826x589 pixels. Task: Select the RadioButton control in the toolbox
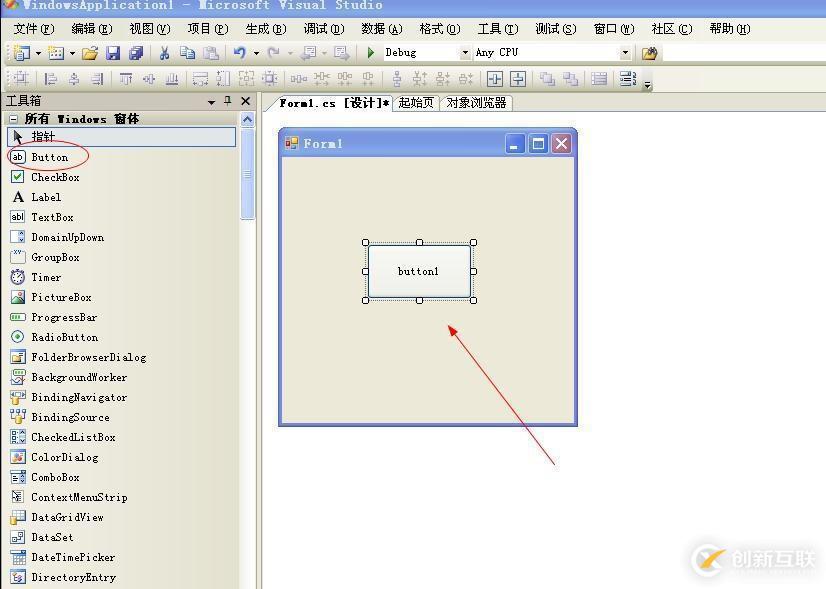[x=122, y=337]
